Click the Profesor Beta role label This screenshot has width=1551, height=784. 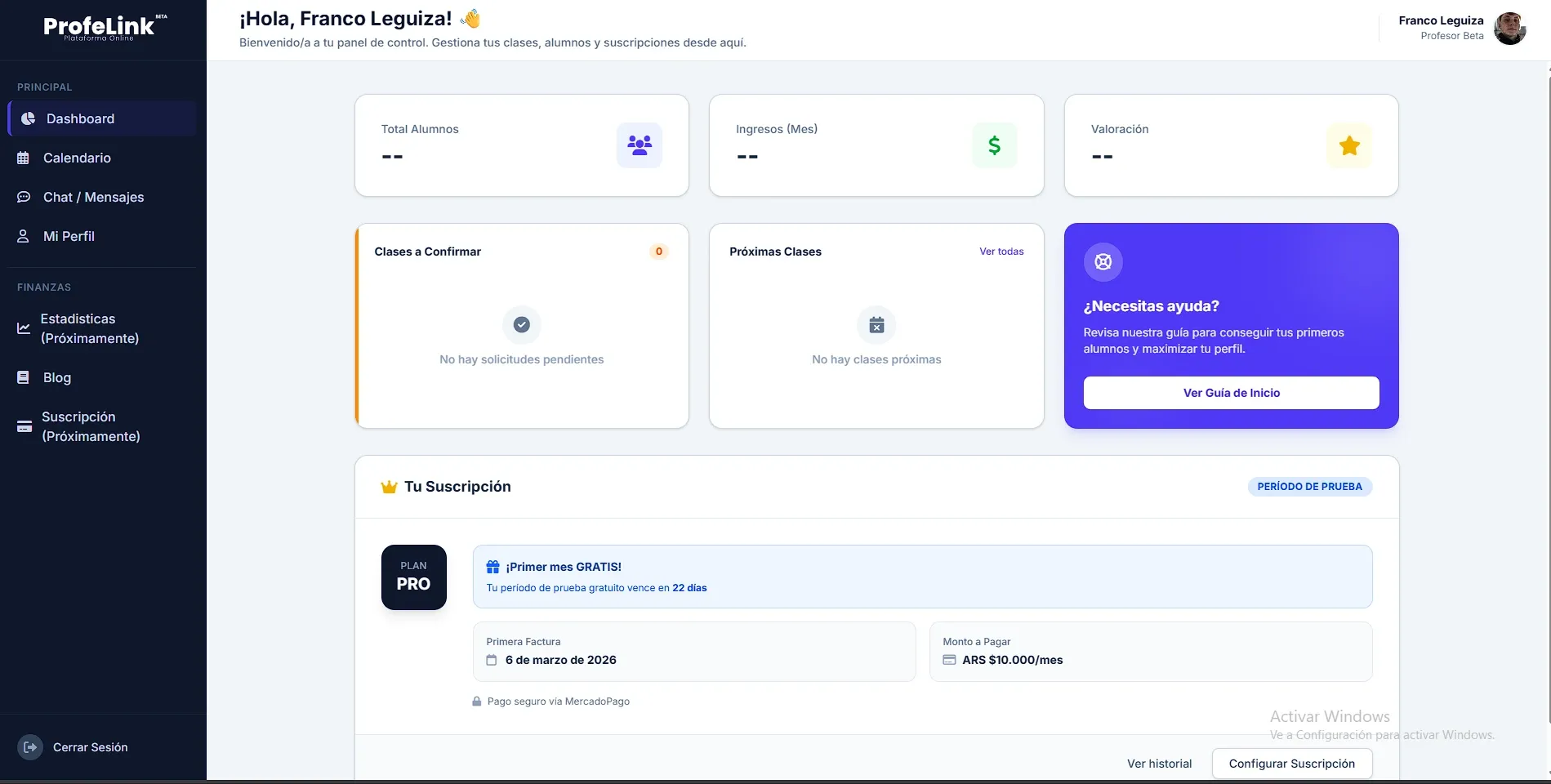click(x=1452, y=36)
